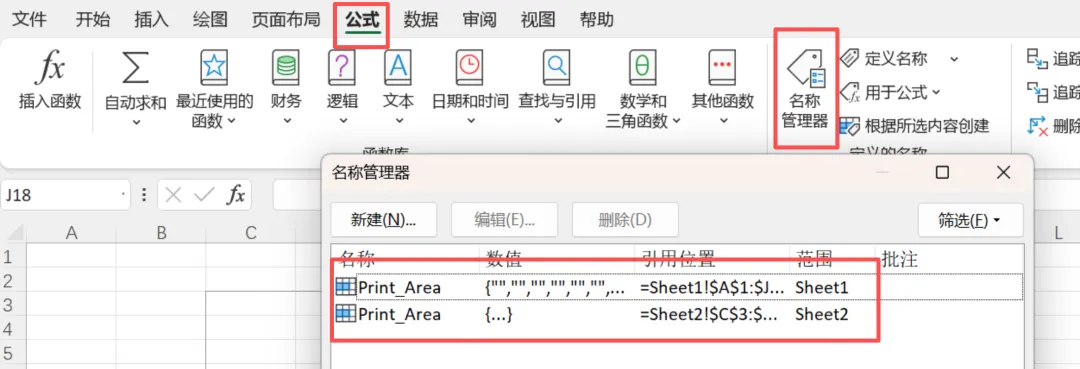
Task: Open the Name Manager (名称管理器) icon
Action: 806,69
